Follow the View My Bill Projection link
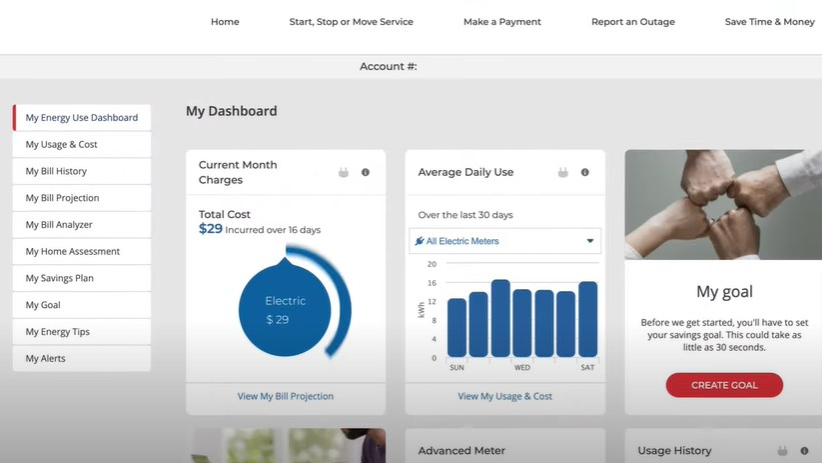Viewport: 822px width, 463px height. [285, 396]
